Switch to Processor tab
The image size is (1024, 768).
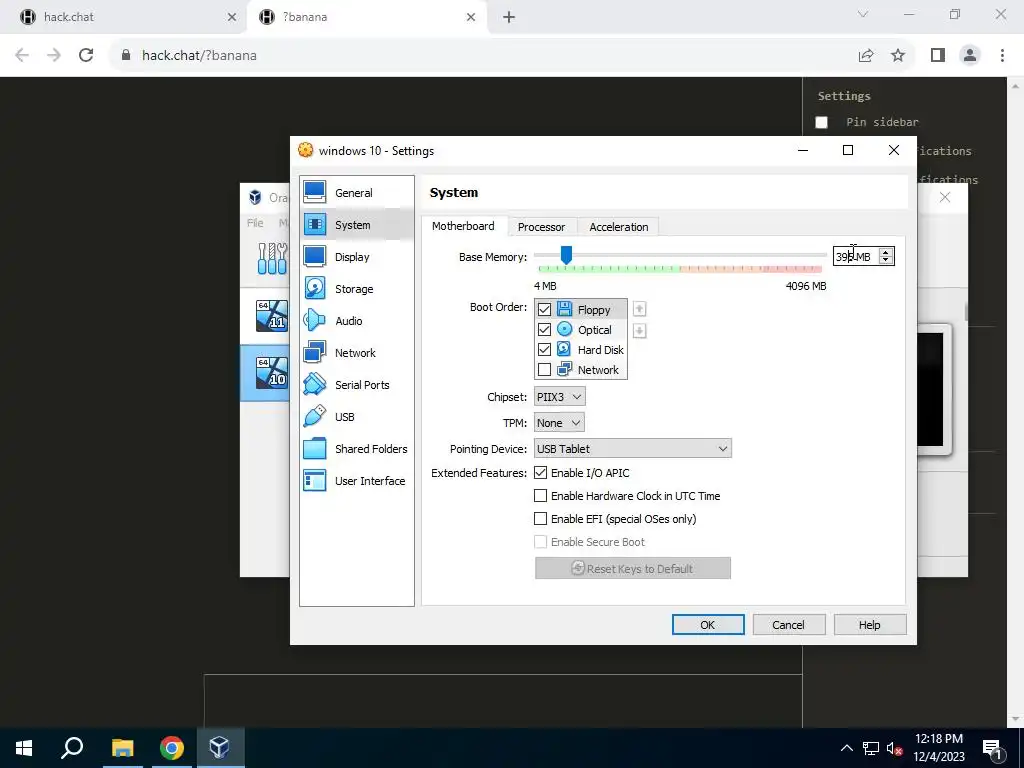(x=541, y=227)
